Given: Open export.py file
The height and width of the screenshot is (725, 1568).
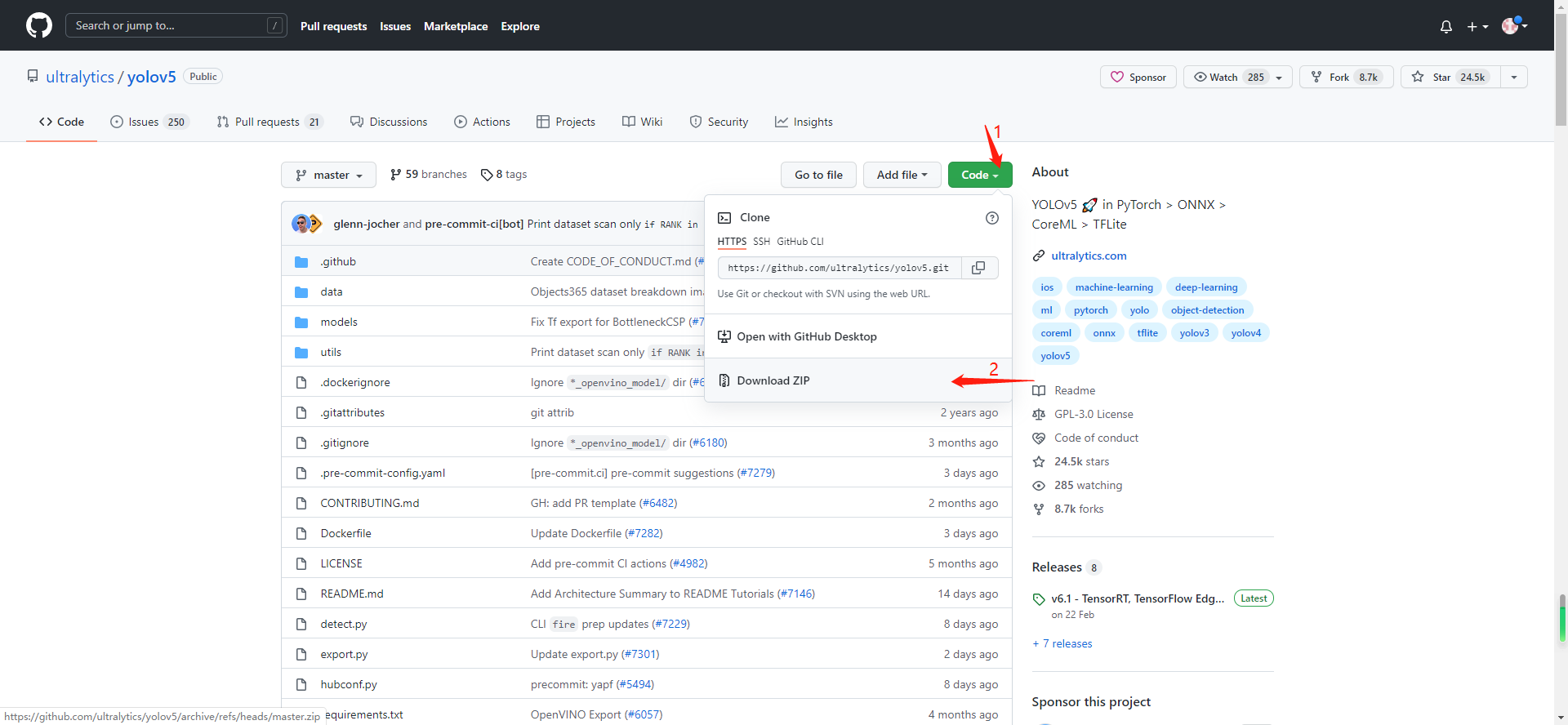Looking at the screenshot, I should pyautogui.click(x=344, y=654).
